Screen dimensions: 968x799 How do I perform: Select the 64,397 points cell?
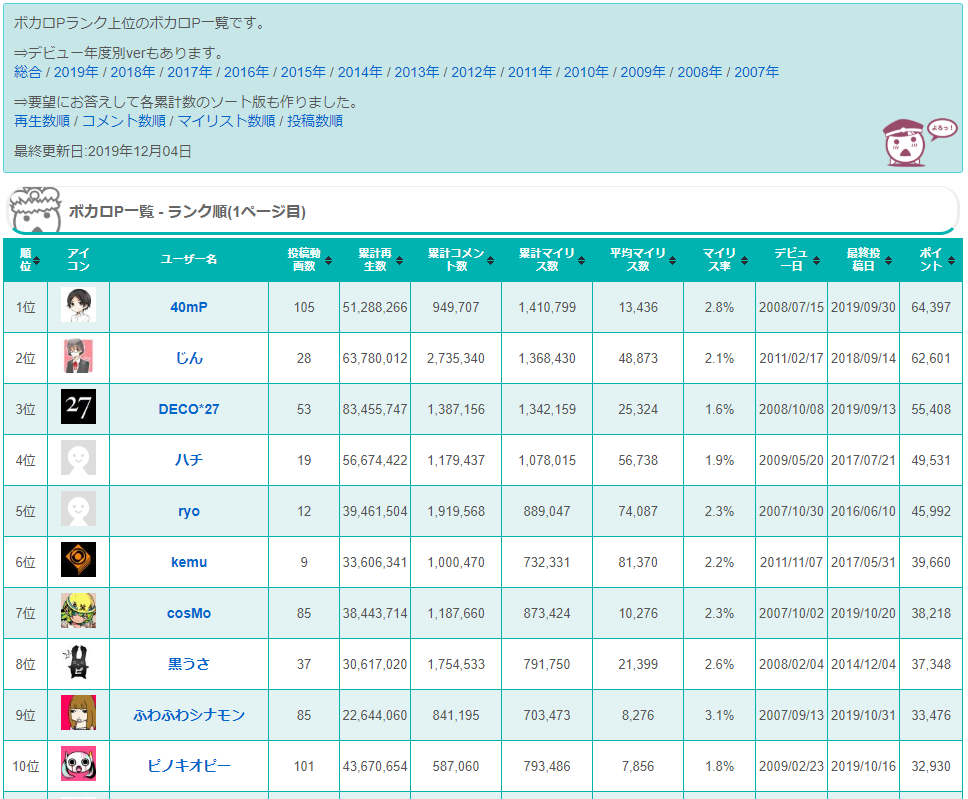point(931,307)
